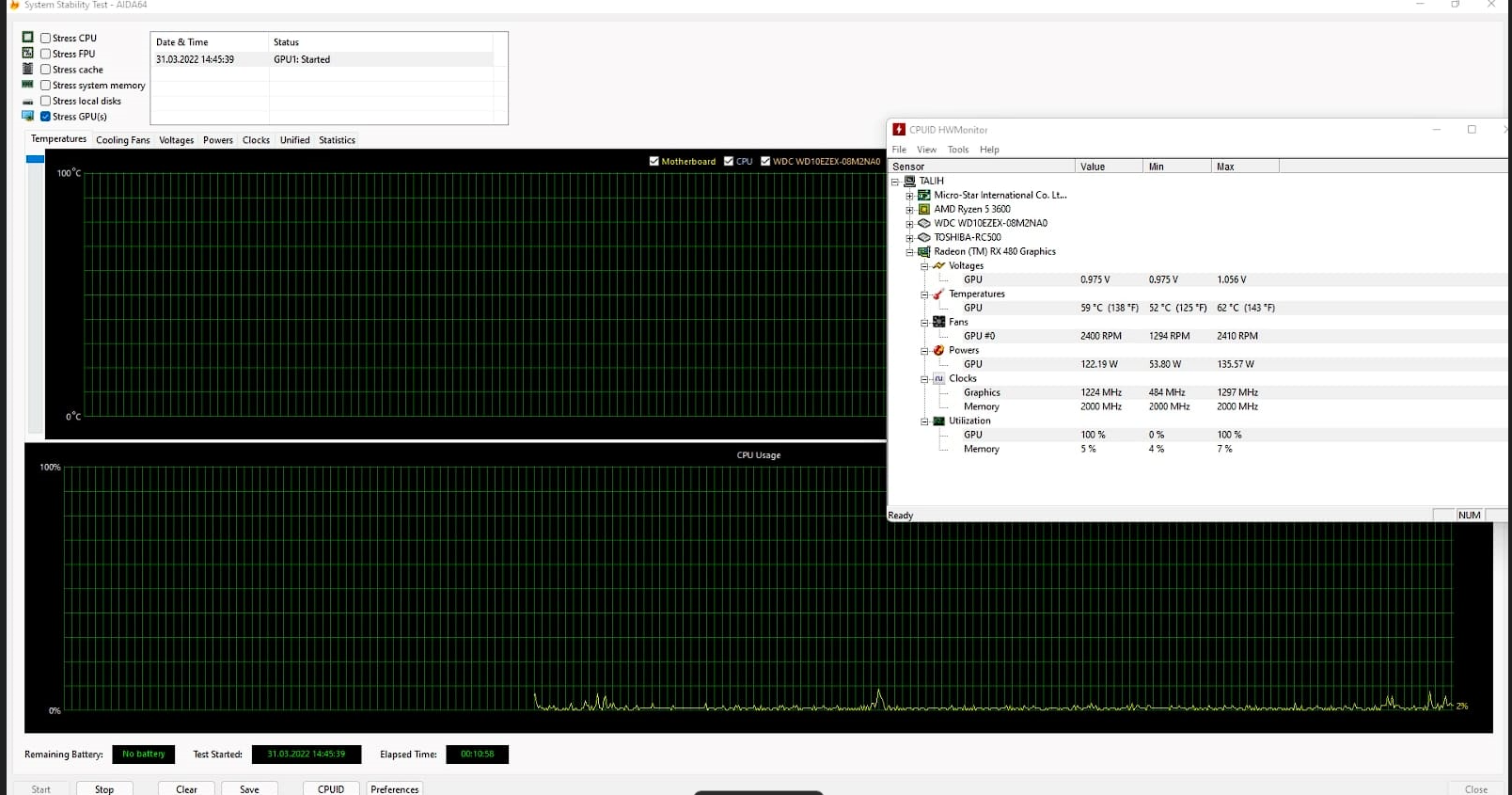This screenshot has height=795, width=1512.
Task: Select the WDC WD10EZEX drive icon in HWMonitor tree
Action: 923,223
